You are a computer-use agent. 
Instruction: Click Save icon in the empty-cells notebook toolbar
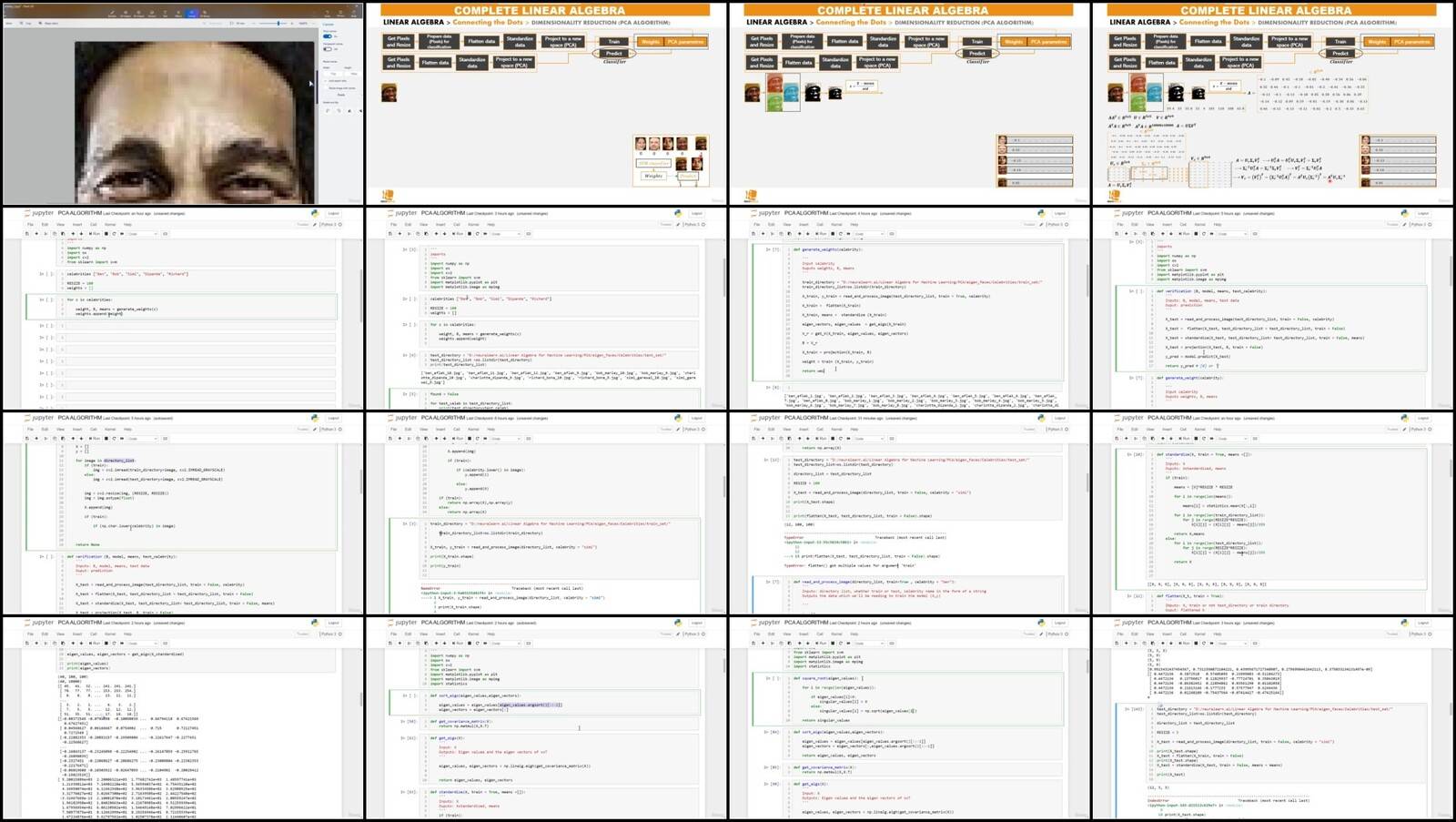coord(26,234)
